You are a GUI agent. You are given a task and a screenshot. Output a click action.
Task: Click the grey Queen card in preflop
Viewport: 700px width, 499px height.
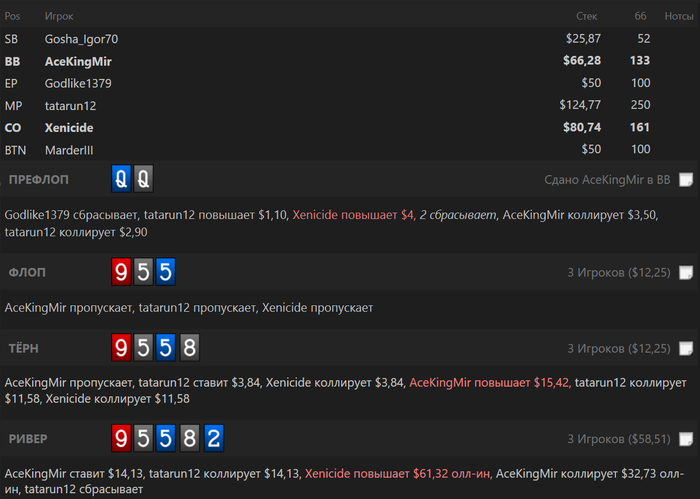click(x=143, y=179)
